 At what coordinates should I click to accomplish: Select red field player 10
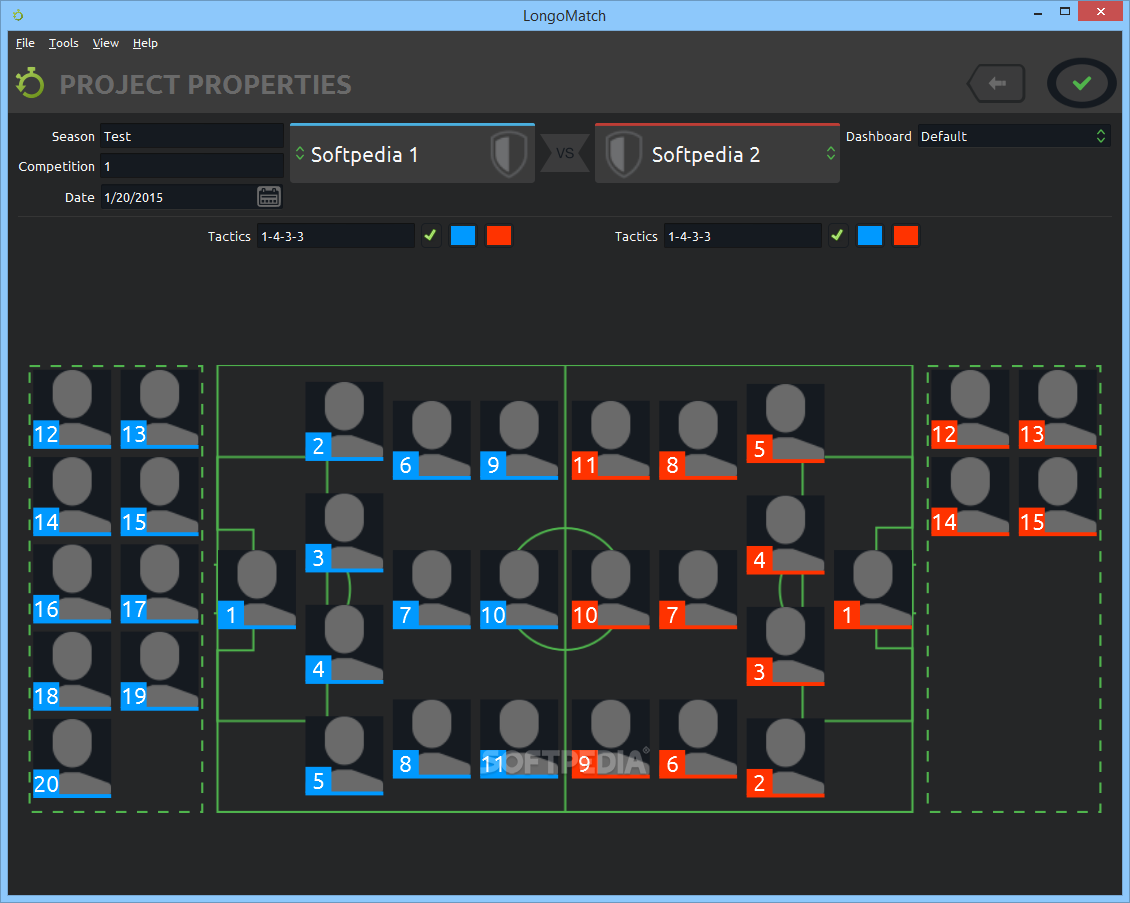click(x=610, y=590)
